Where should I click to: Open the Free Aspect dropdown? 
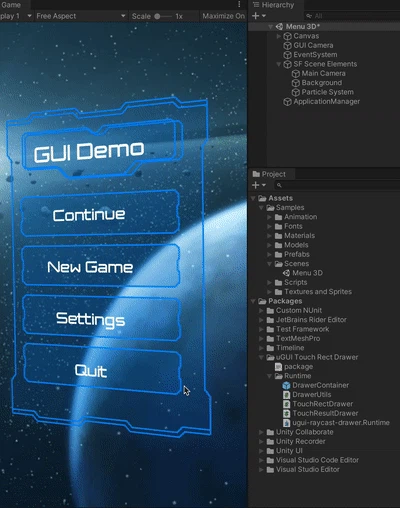coord(81,16)
